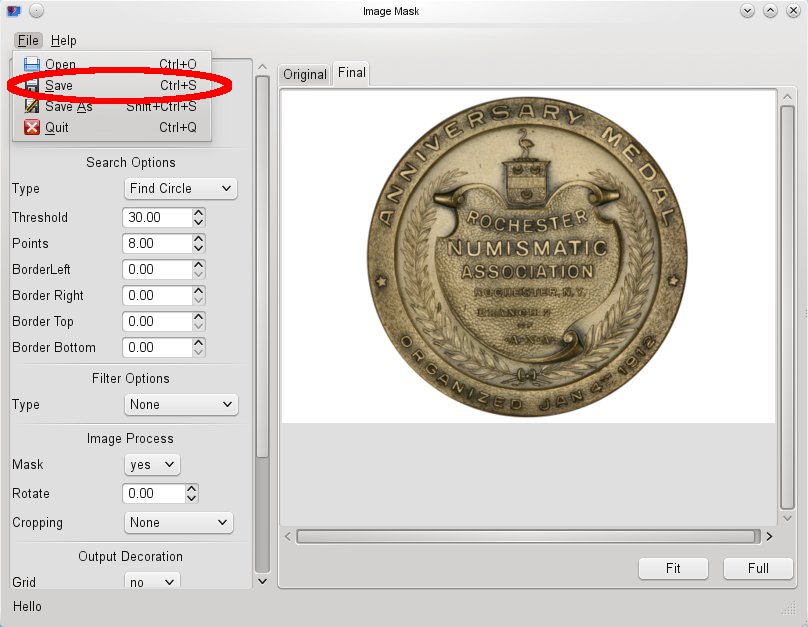Click the round window menu button in title bar
The width and height of the screenshot is (808, 627).
pos(36,10)
